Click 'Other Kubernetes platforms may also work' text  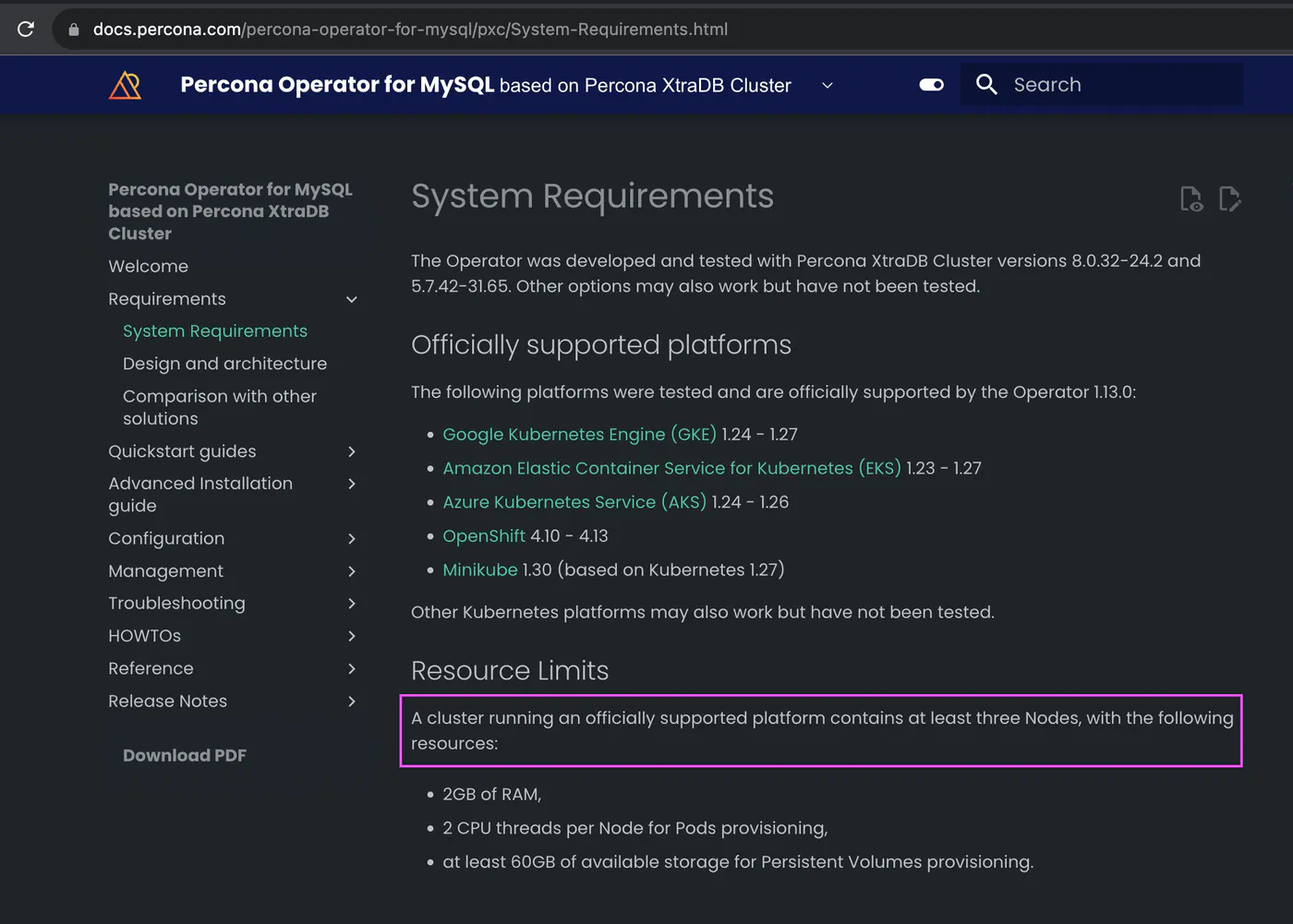point(703,612)
